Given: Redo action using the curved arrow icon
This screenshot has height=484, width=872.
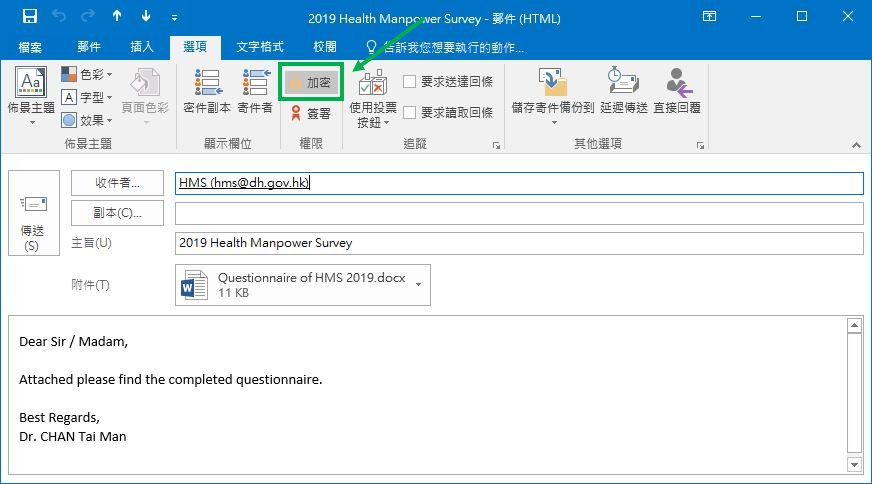Looking at the screenshot, I should pos(88,16).
